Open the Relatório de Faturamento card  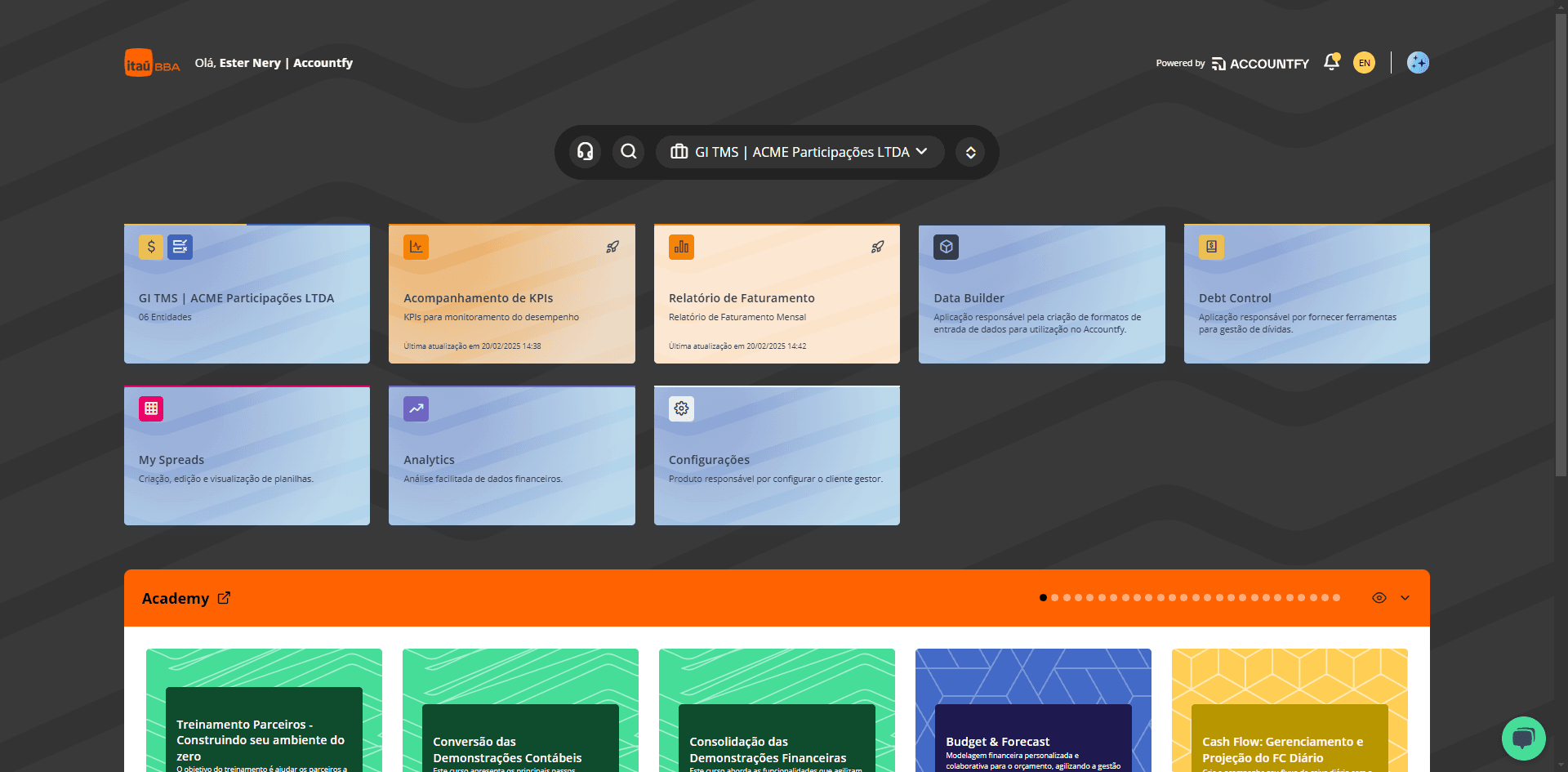(x=777, y=294)
